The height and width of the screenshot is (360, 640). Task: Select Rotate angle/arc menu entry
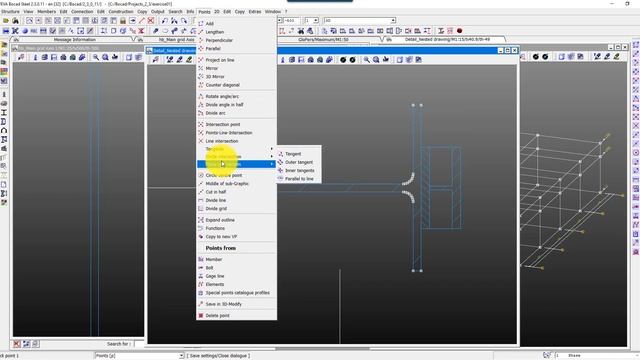(x=222, y=96)
